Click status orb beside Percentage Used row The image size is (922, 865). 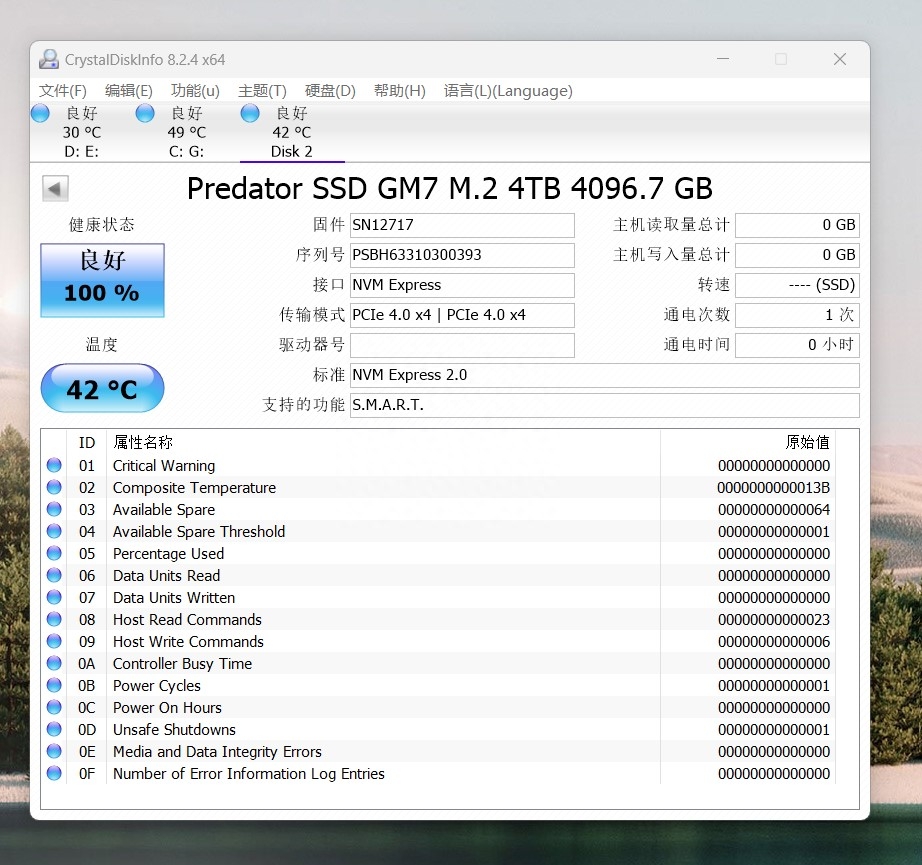[x=54, y=553]
